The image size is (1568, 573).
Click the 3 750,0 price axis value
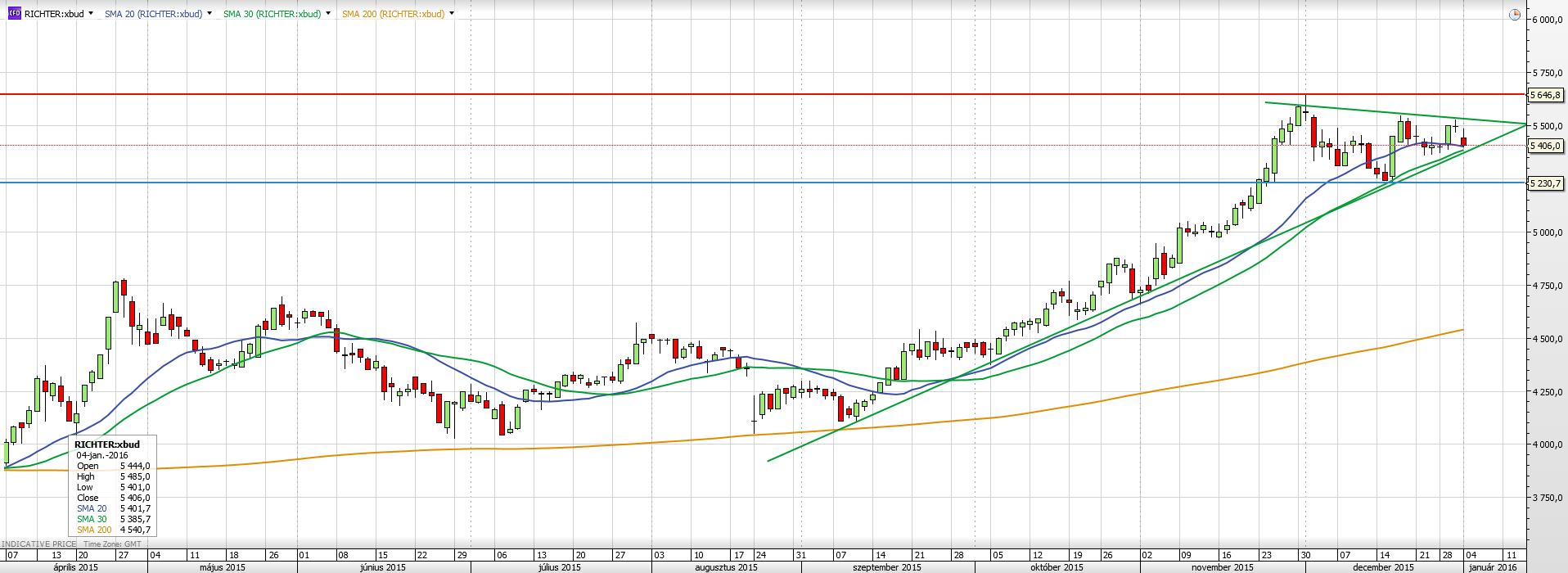click(1548, 498)
